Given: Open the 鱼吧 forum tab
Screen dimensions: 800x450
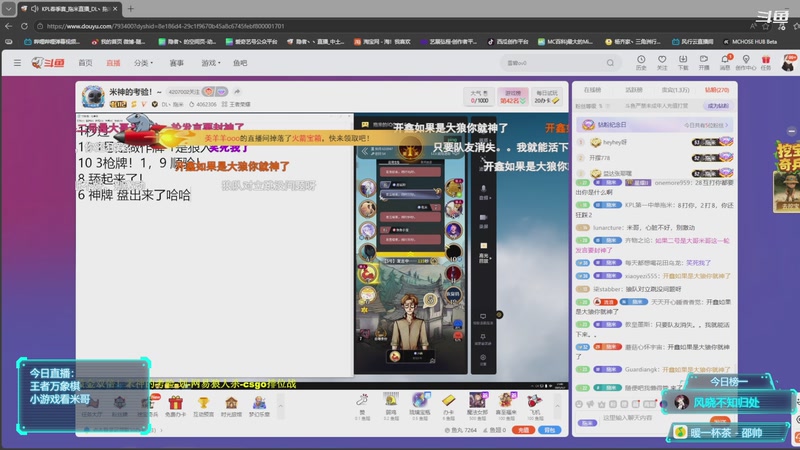Looking at the screenshot, I should click(x=240, y=63).
